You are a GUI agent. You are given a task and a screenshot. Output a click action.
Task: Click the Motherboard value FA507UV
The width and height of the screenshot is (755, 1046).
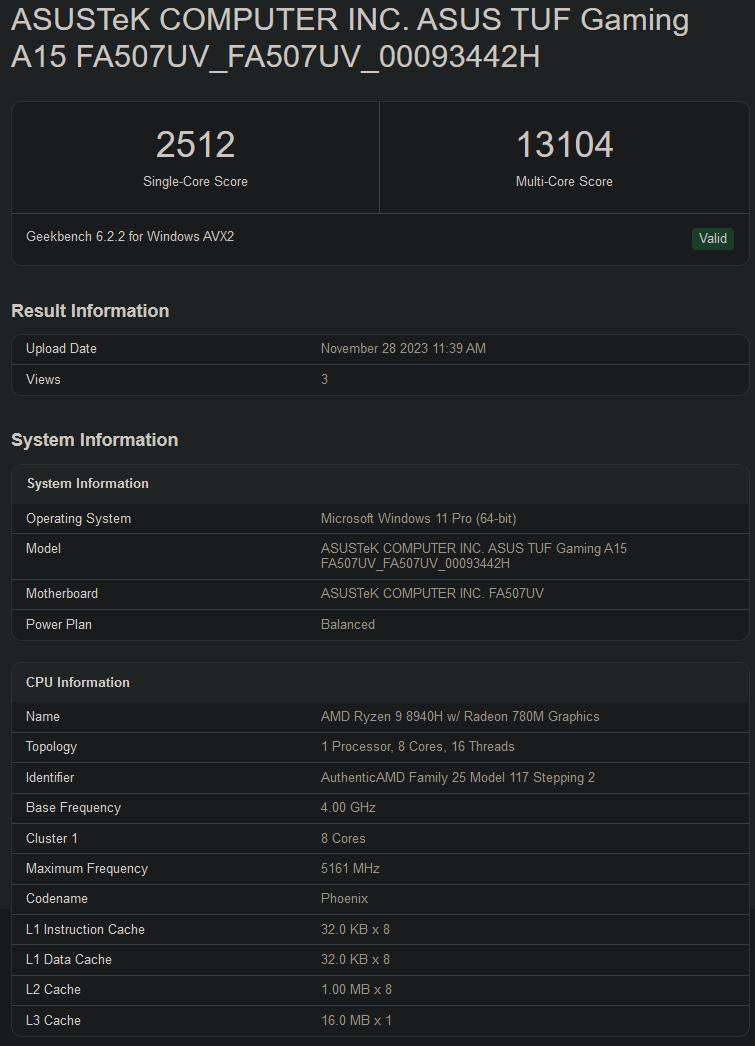432,594
